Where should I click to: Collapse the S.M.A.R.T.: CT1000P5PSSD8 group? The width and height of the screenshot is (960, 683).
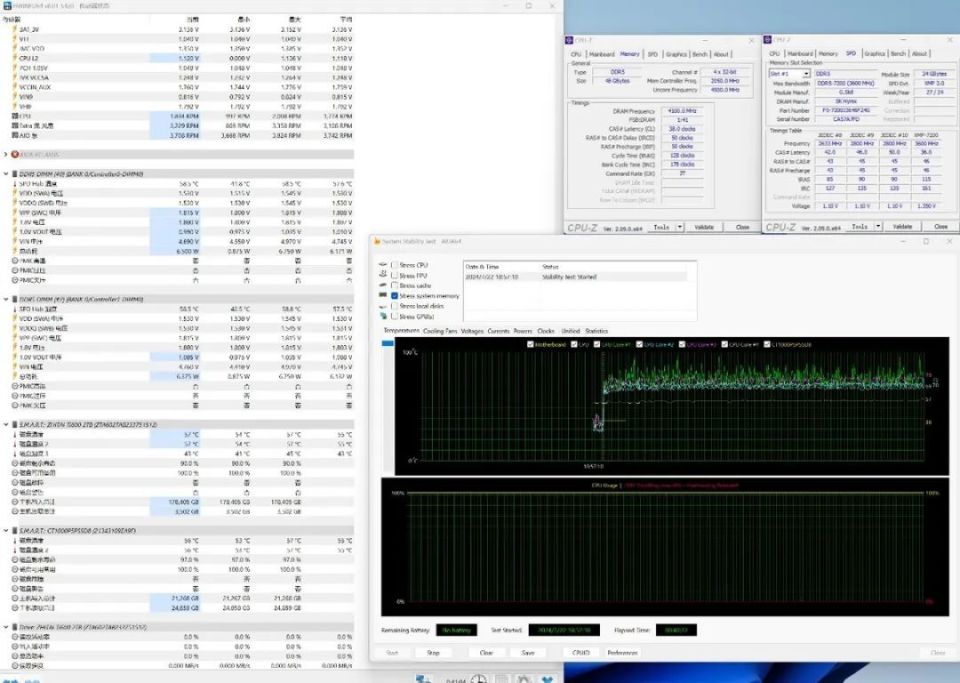pyautogui.click(x=6, y=531)
